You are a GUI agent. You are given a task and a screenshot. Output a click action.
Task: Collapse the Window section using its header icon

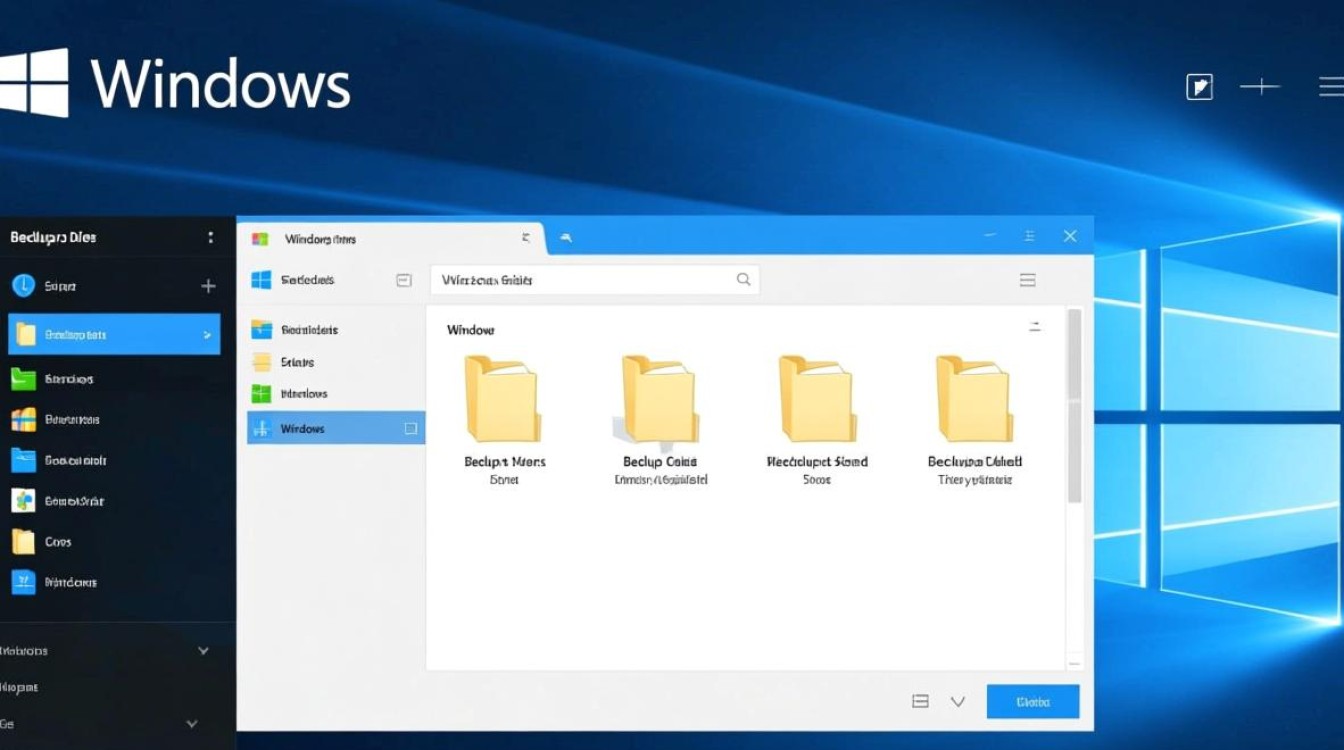1035,327
